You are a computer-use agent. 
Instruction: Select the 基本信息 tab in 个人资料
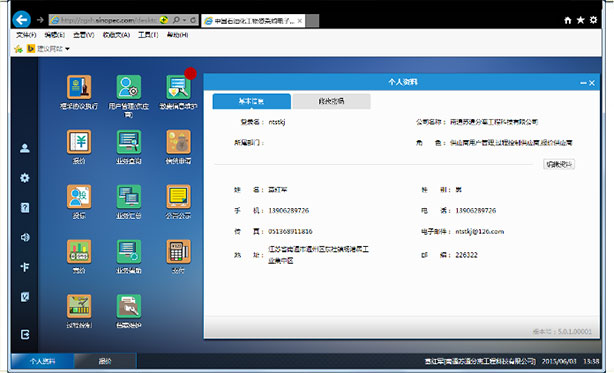click(x=251, y=101)
